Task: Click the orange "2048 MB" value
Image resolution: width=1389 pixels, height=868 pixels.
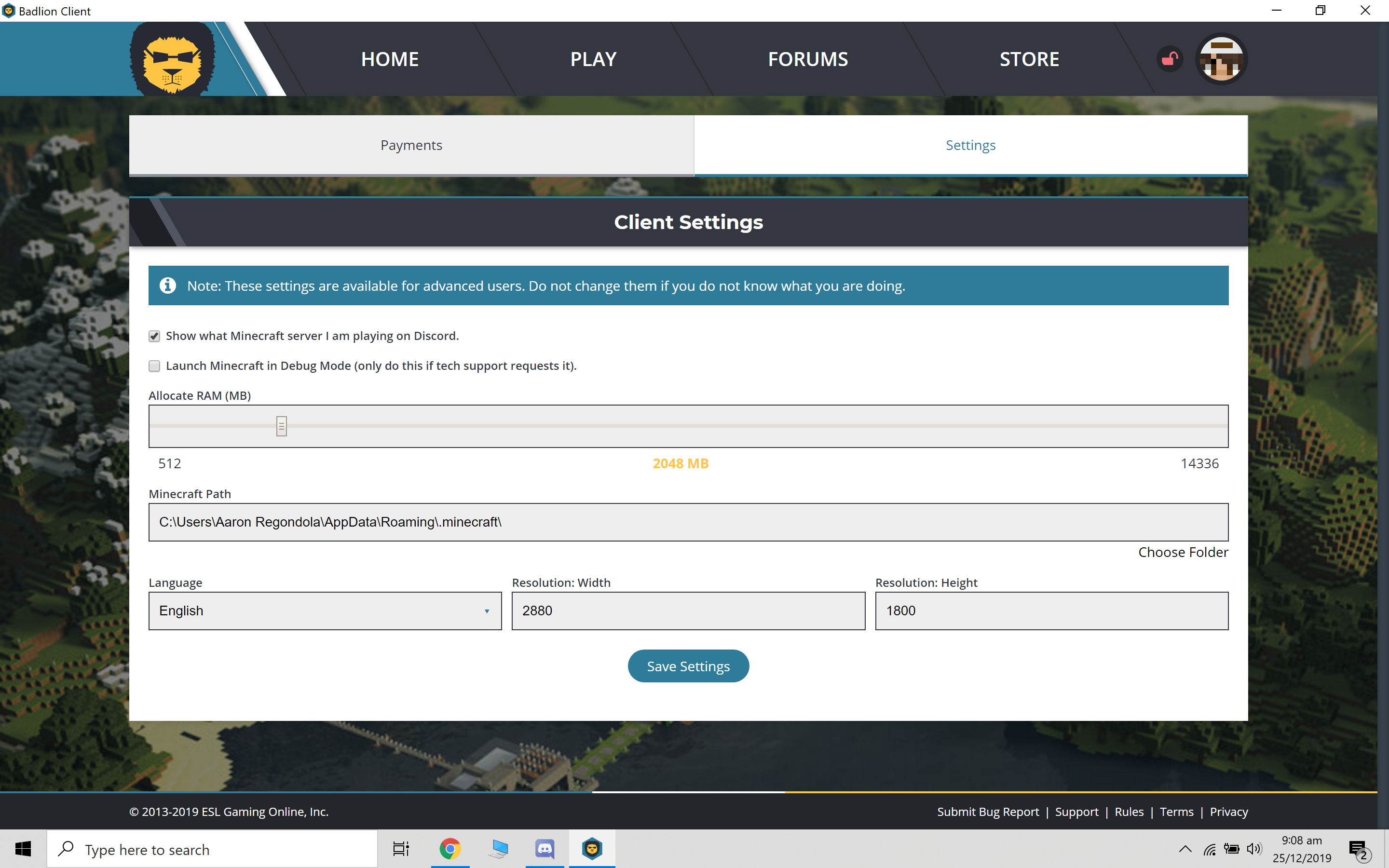Action: click(x=681, y=464)
